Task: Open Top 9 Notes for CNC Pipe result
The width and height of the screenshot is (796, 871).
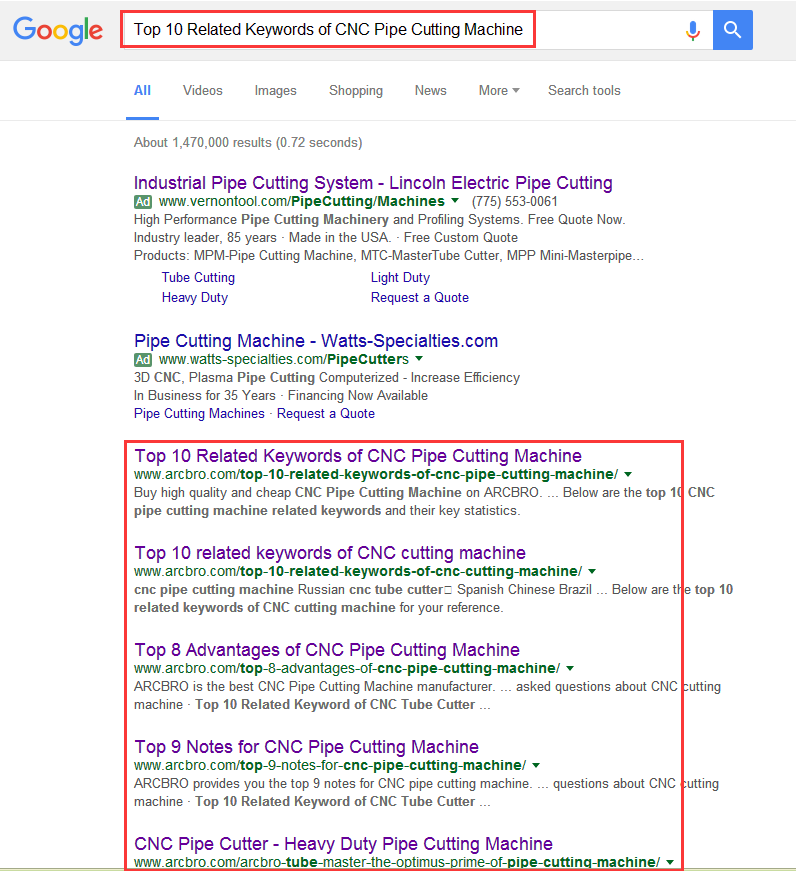Action: click(306, 747)
